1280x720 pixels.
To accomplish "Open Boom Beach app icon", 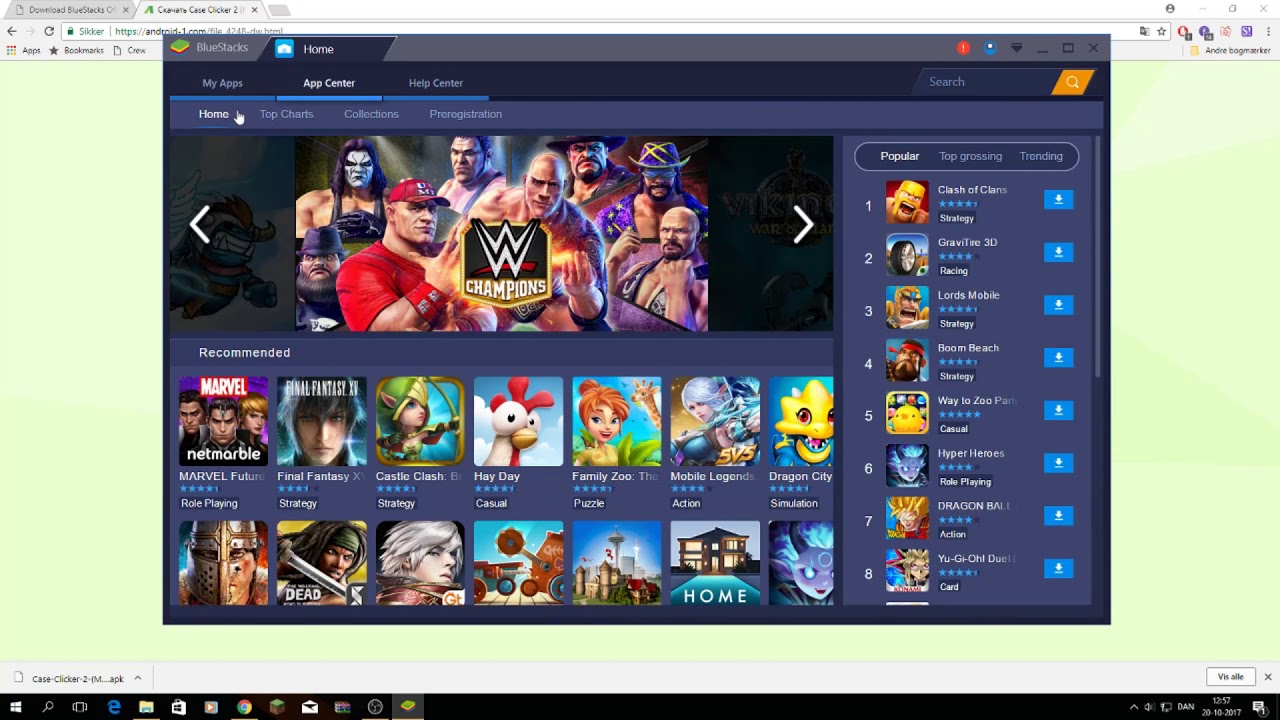I will pyautogui.click(x=907, y=361).
